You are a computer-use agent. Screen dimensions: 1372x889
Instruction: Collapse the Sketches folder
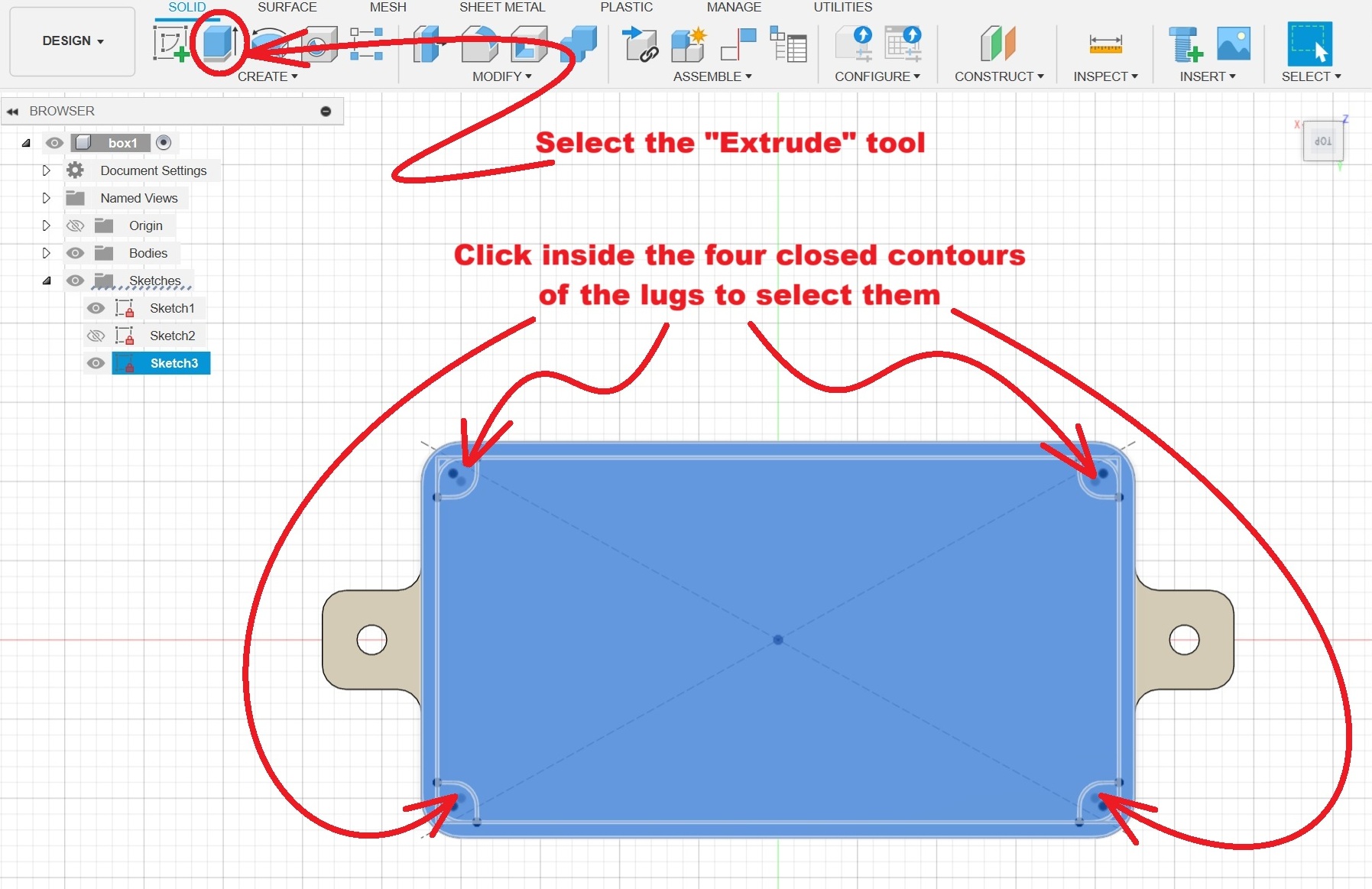(x=47, y=281)
